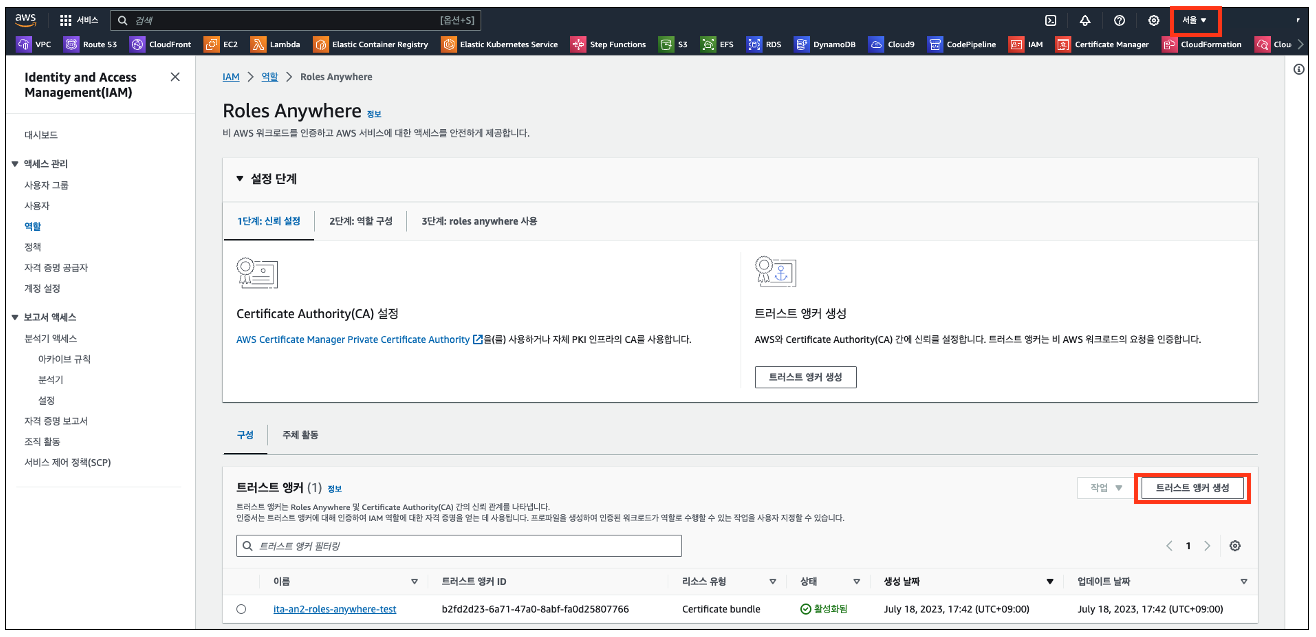Viewport: 1316px width, 637px height.
Task: Close the IAM navigation sidebar
Action: click(175, 77)
